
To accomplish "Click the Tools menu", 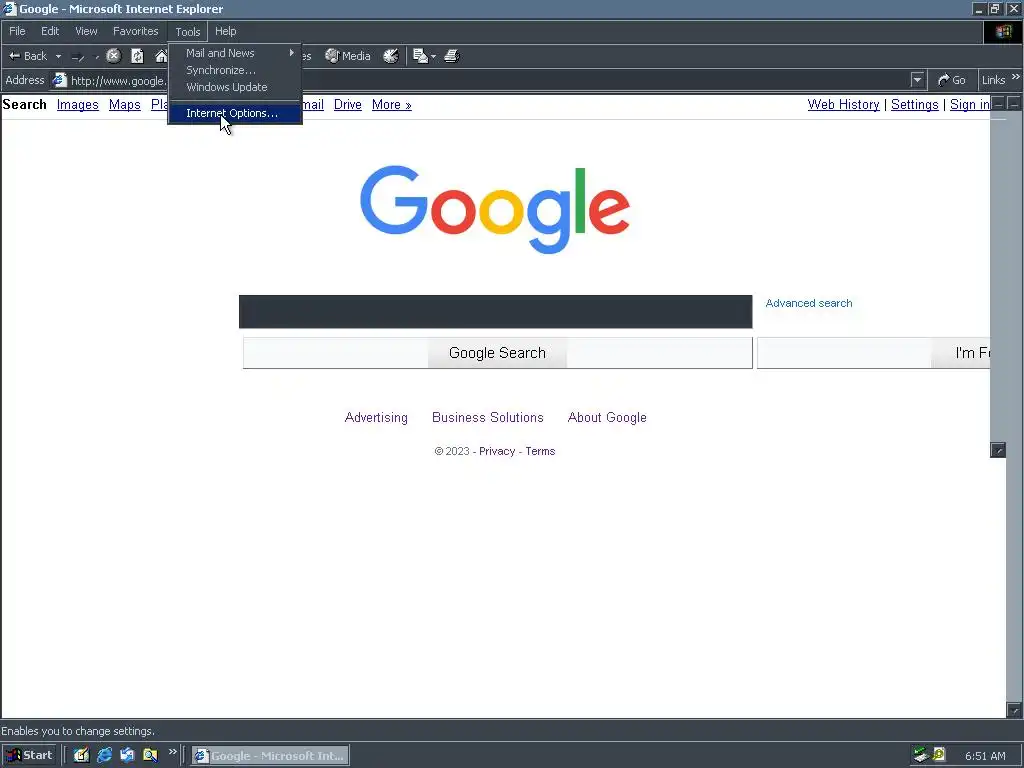I will tap(187, 31).
